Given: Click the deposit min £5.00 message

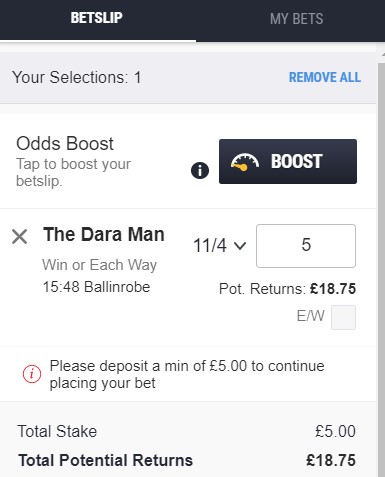Looking at the screenshot, I should click(x=187, y=374).
